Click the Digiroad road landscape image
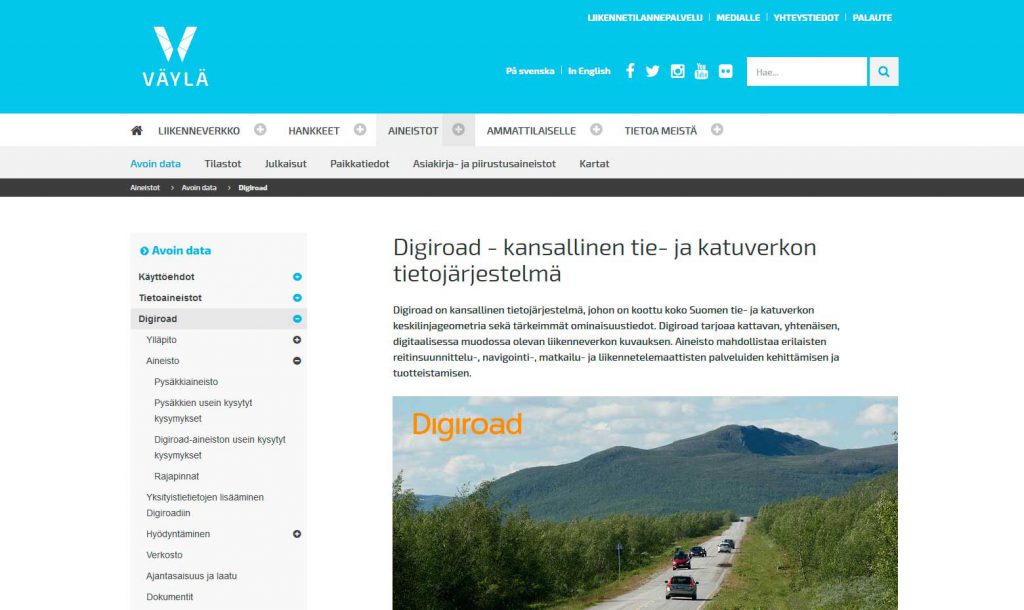This screenshot has height=610, width=1024. coord(645,503)
